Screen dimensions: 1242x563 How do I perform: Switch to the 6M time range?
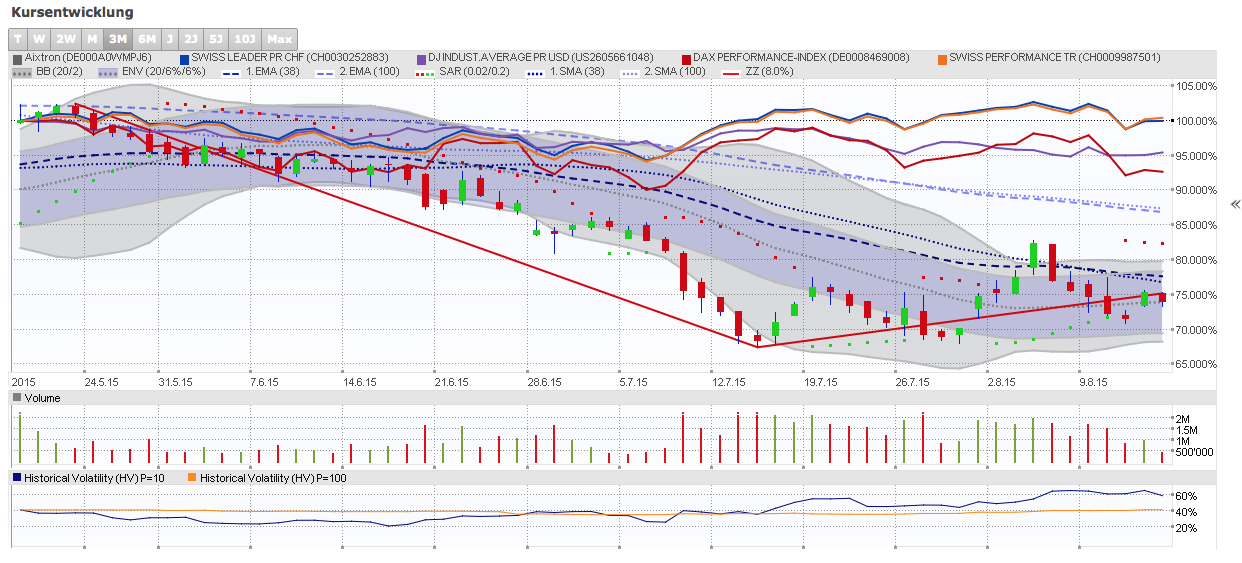tap(146, 39)
